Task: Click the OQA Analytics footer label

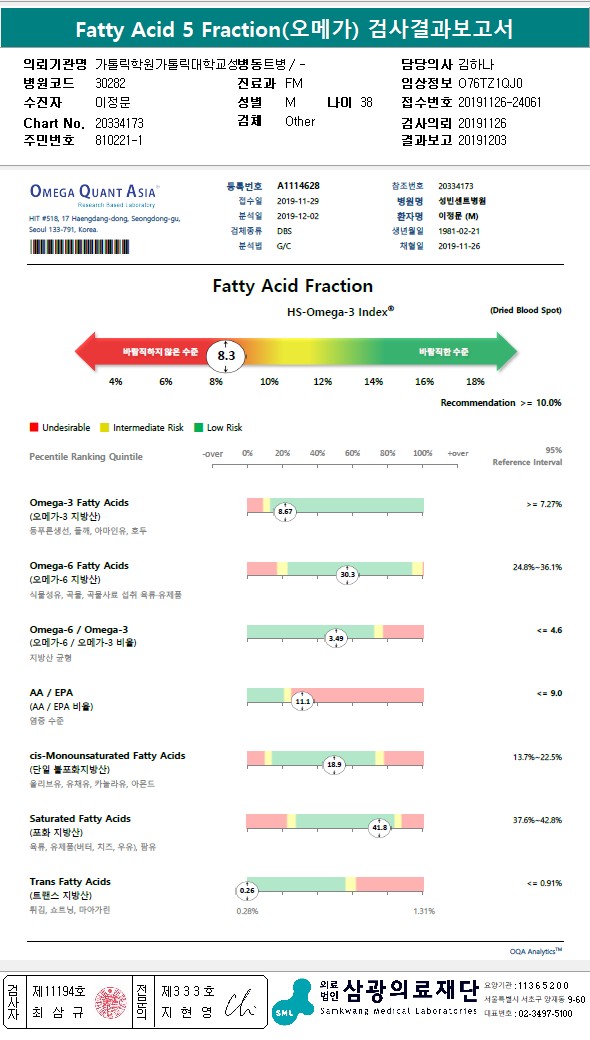Action: [x=536, y=951]
